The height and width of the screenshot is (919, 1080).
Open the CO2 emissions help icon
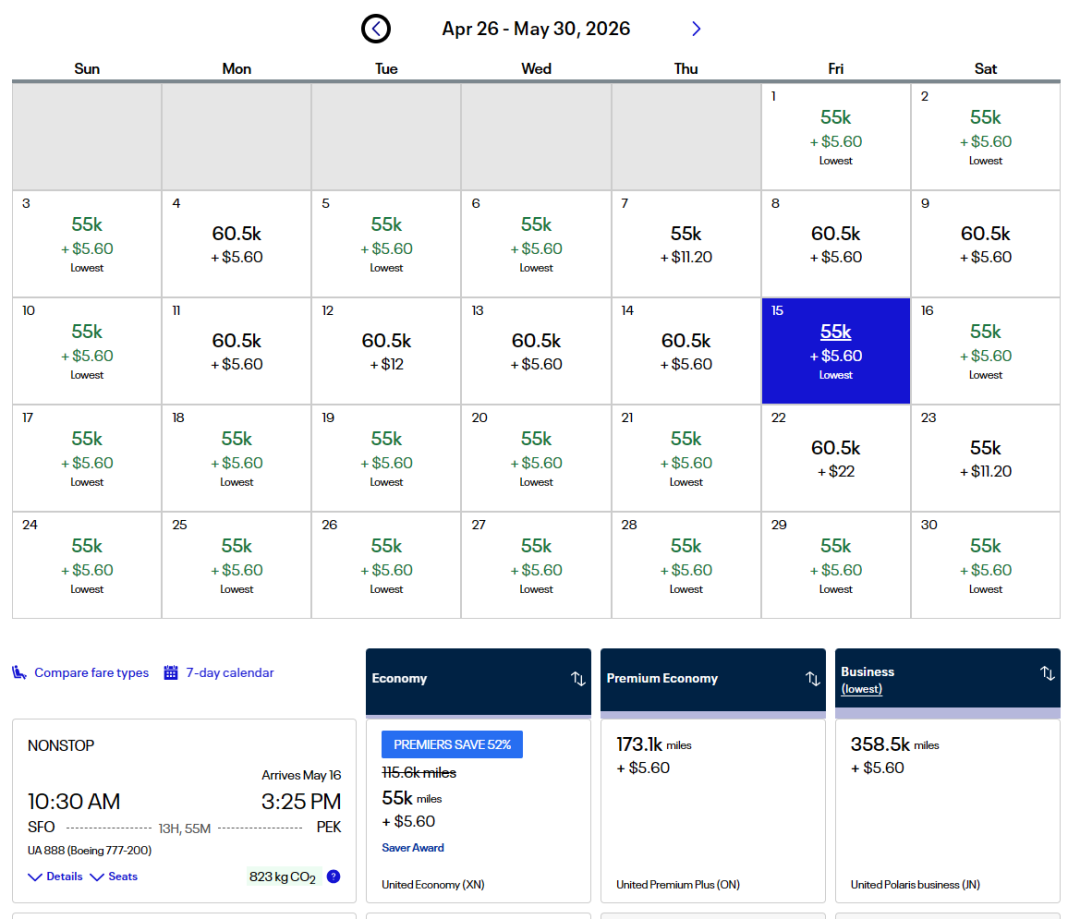(333, 877)
